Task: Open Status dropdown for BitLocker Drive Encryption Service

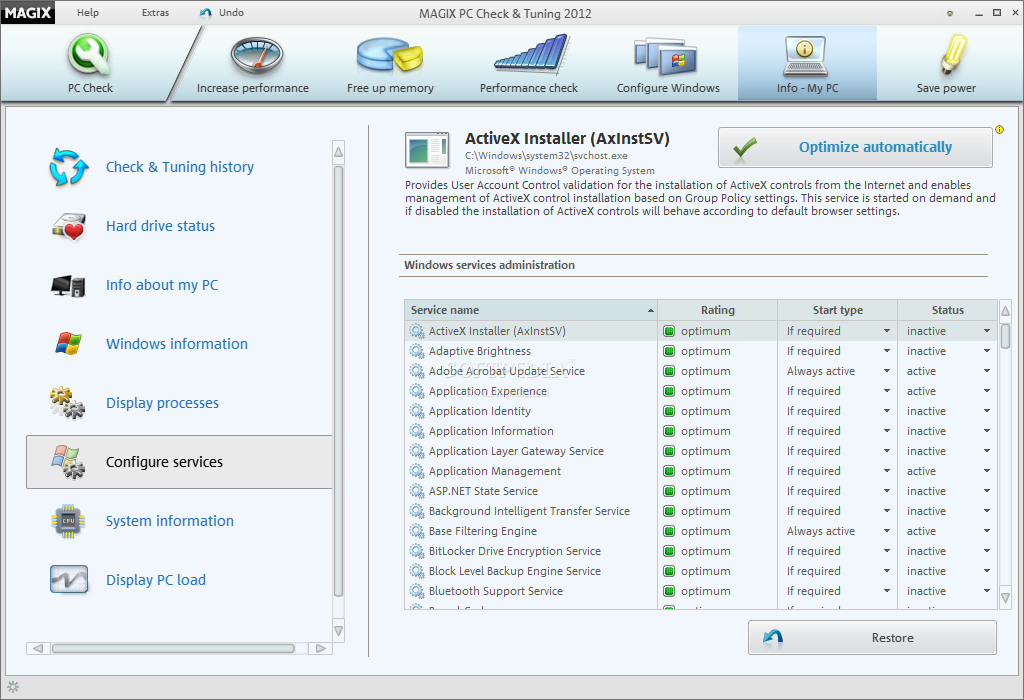Action: click(987, 551)
